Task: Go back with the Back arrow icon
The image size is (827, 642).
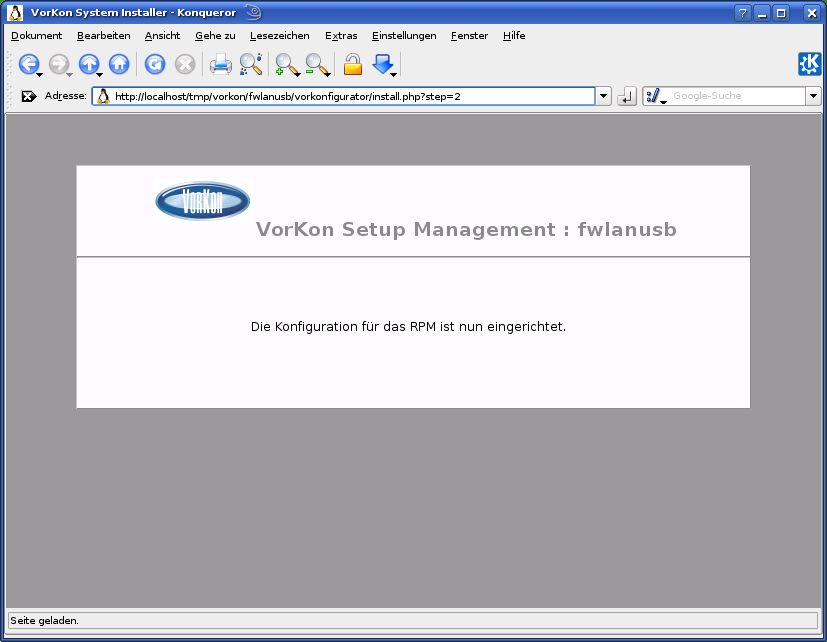Action: [28, 64]
